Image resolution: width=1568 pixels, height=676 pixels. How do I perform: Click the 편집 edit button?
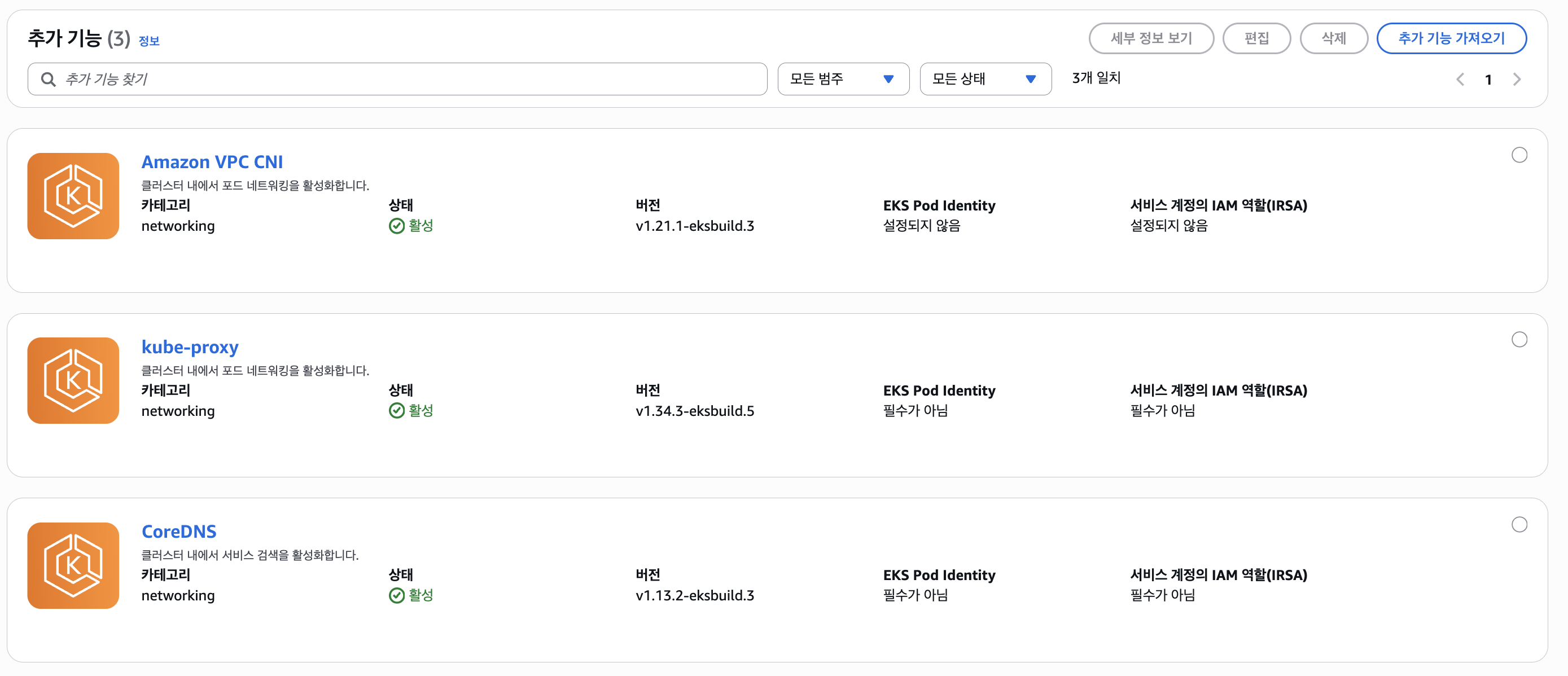coord(1256,38)
